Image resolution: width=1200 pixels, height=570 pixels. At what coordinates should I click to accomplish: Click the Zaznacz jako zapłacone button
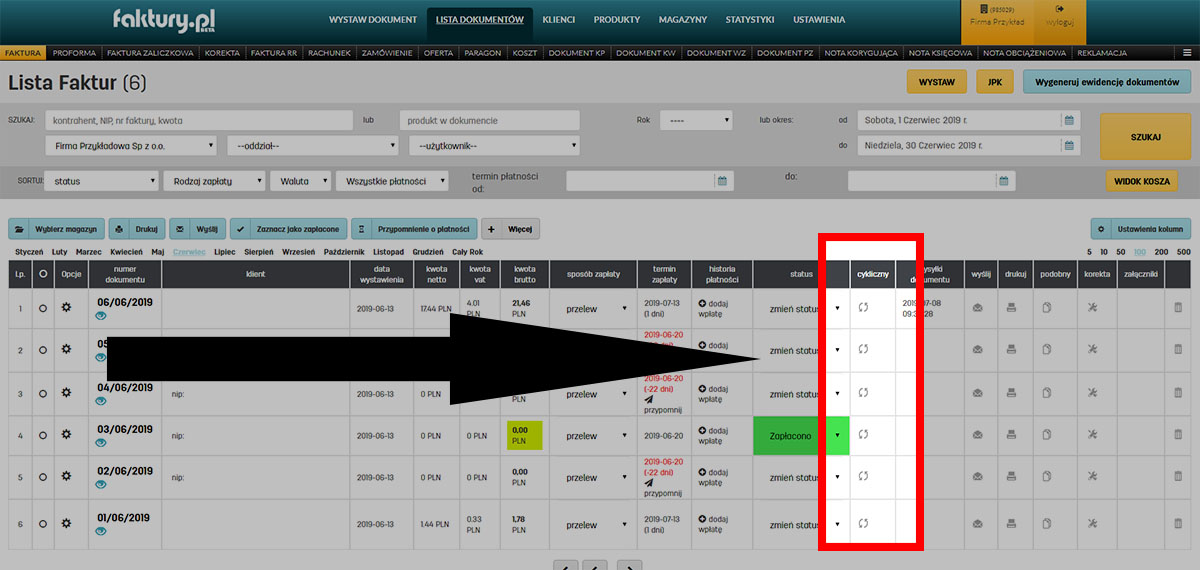coord(287,229)
